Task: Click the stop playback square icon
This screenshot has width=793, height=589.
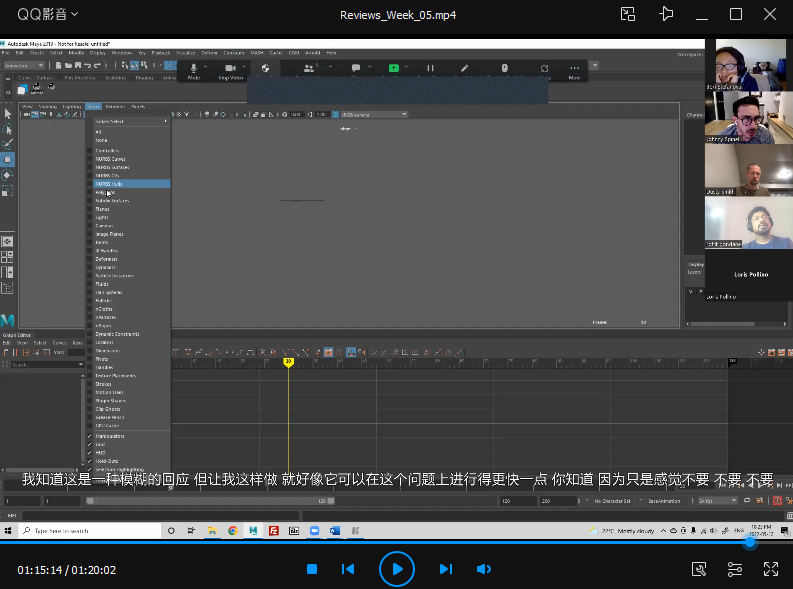Action: (312, 569)
